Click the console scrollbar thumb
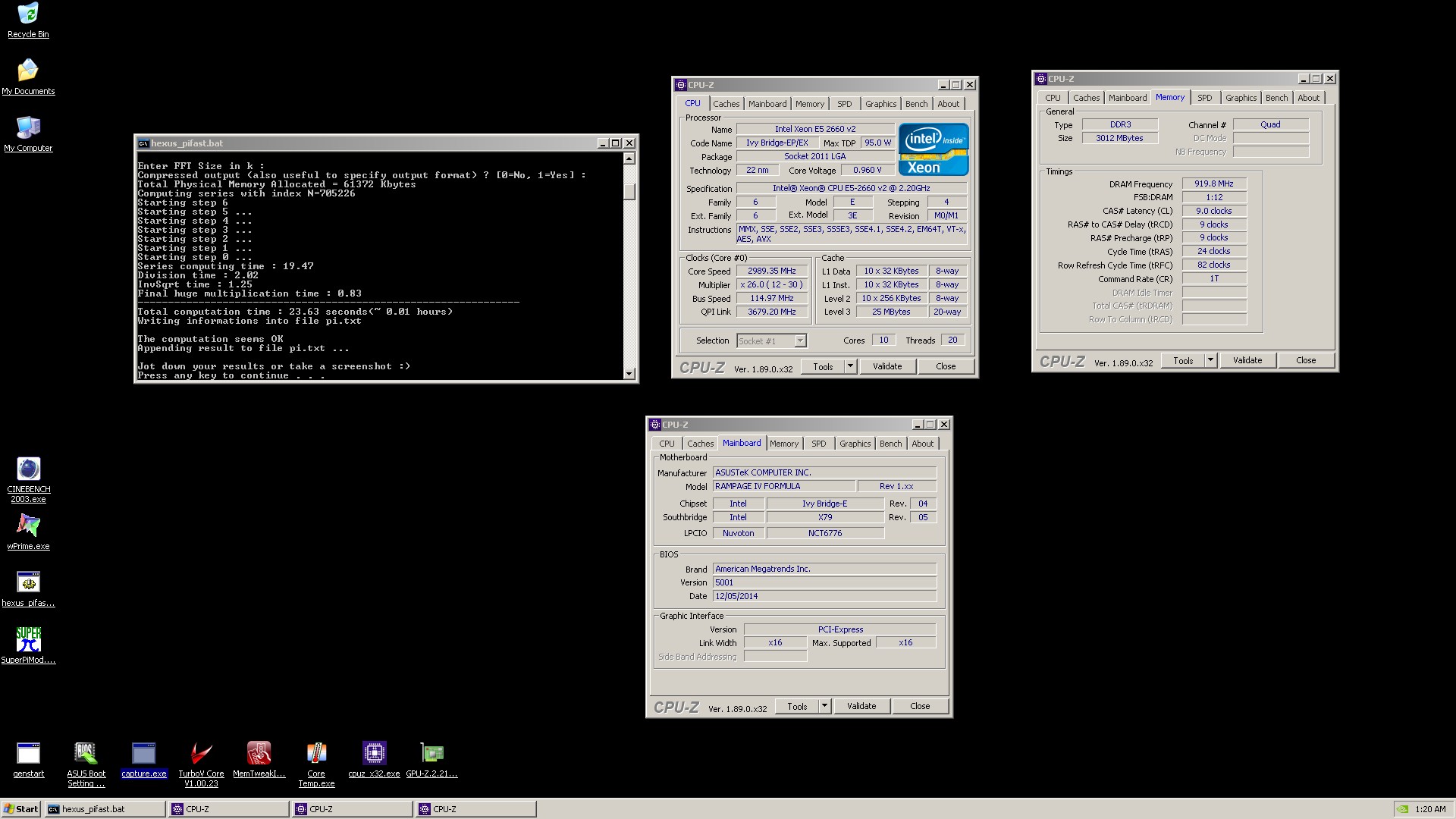The image size is (1456, 819). pyautogui.click(x=629, y=190)
